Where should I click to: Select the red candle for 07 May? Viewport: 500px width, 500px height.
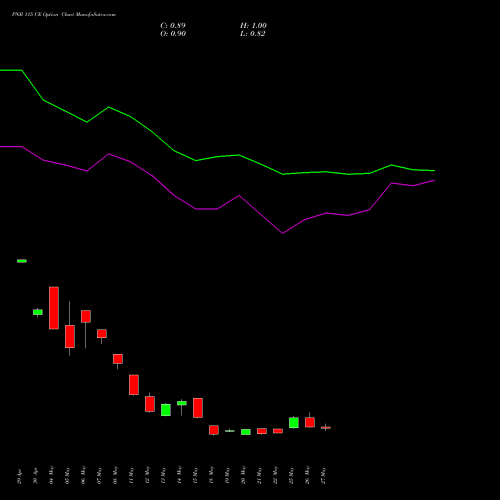(x=102, y=334)
